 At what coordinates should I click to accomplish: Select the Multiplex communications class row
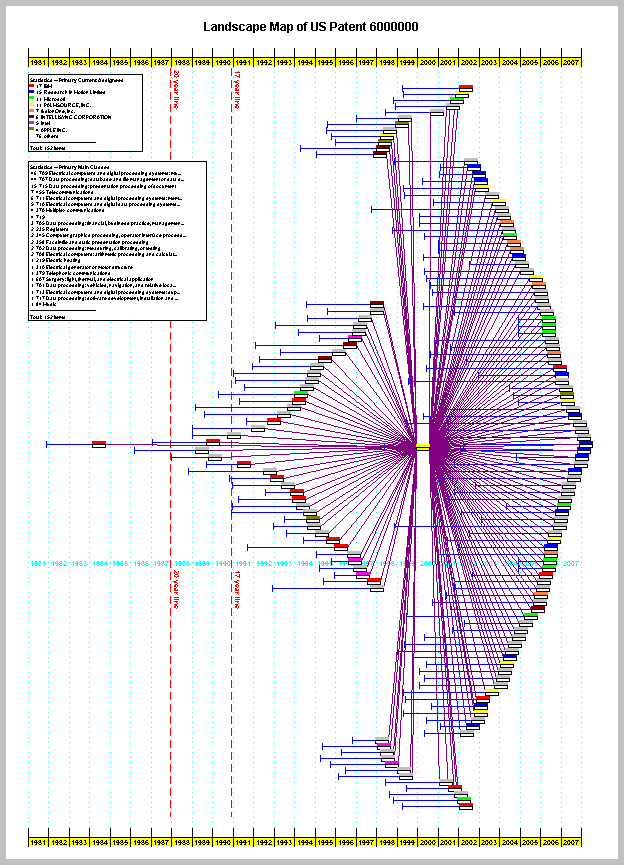click(x=67, y=210)
